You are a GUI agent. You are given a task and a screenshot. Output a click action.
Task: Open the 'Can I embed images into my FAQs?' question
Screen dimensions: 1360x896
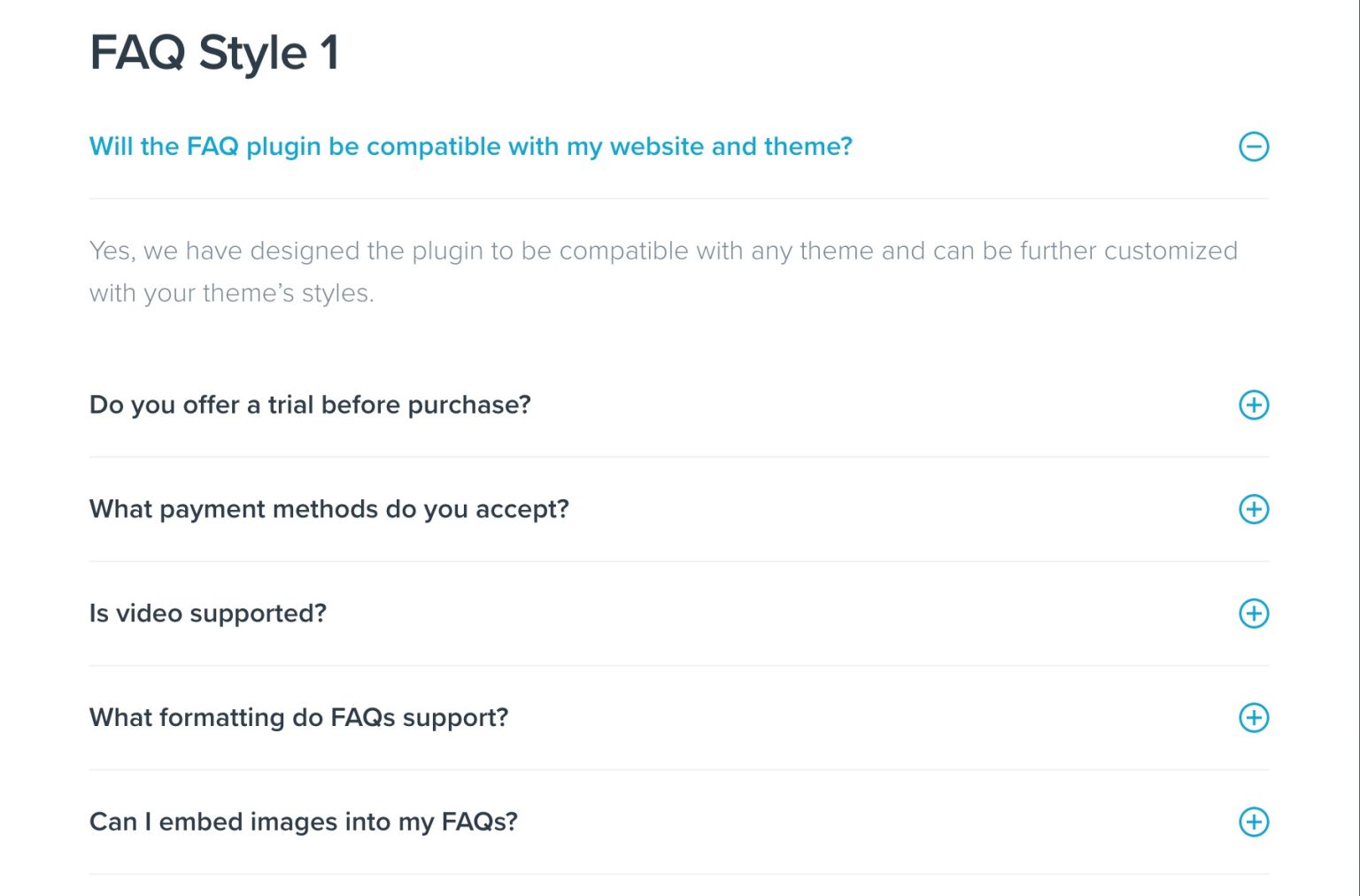[x=302, y=822]
